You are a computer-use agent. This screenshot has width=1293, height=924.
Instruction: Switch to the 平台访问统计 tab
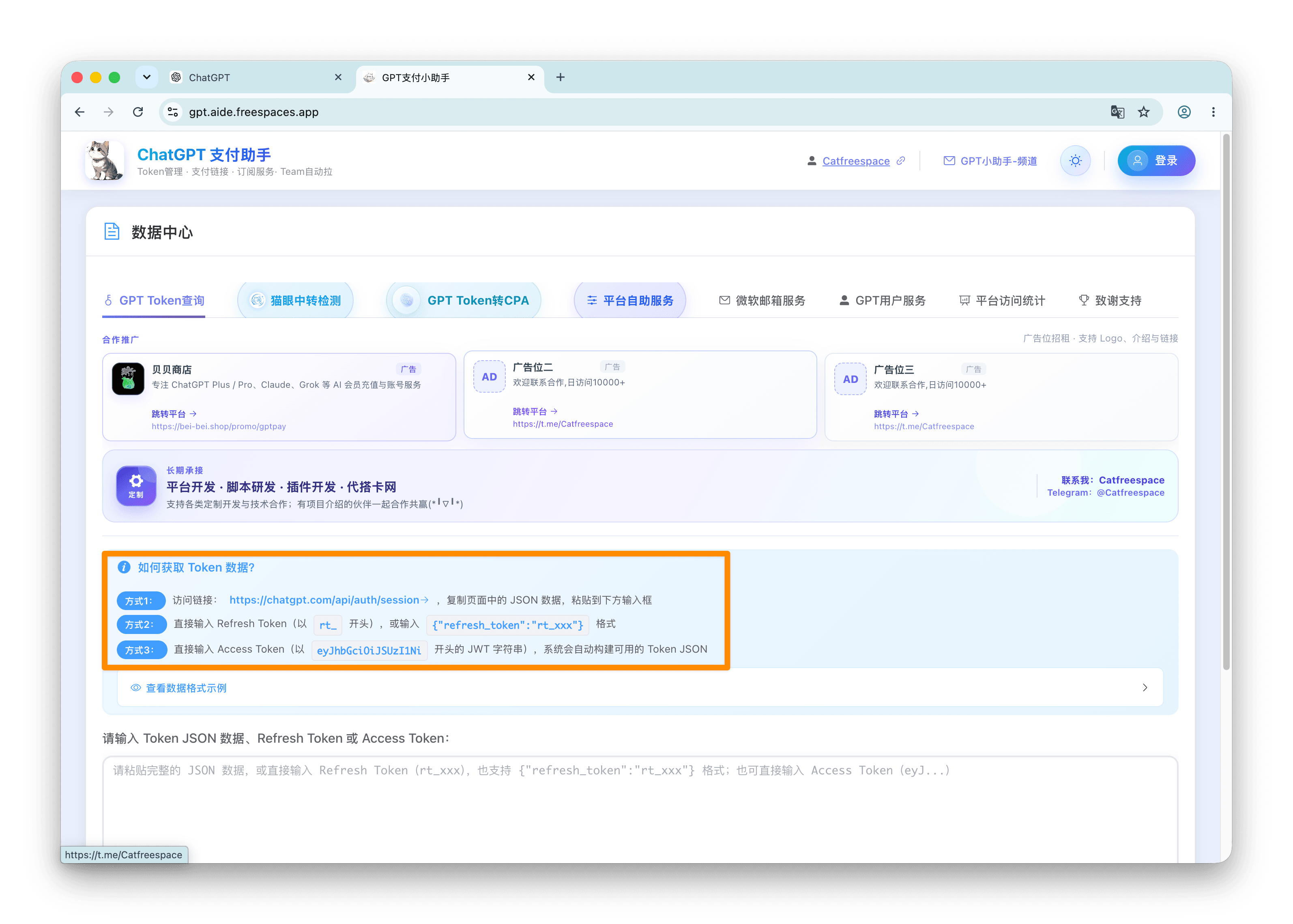[1002, 301]
